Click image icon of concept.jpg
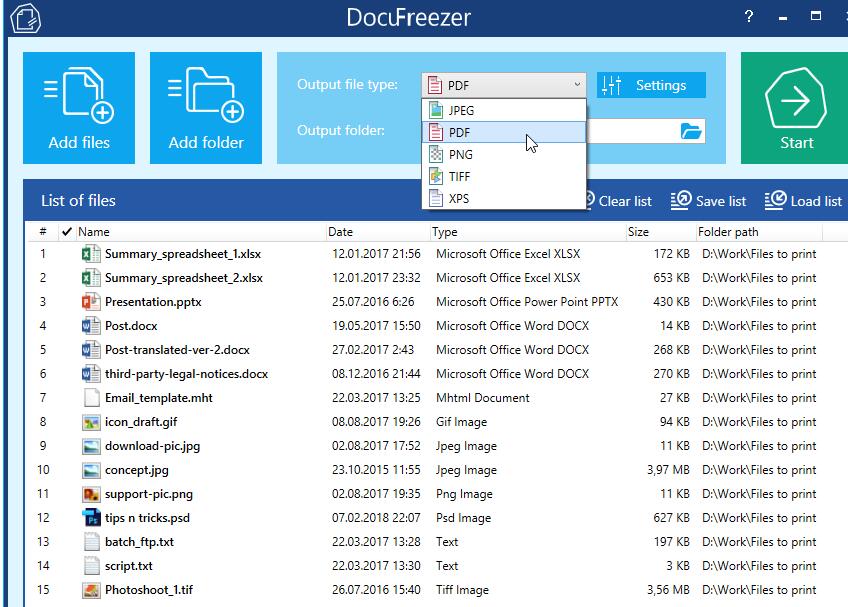The image size is (848, 607). (91, 470)
